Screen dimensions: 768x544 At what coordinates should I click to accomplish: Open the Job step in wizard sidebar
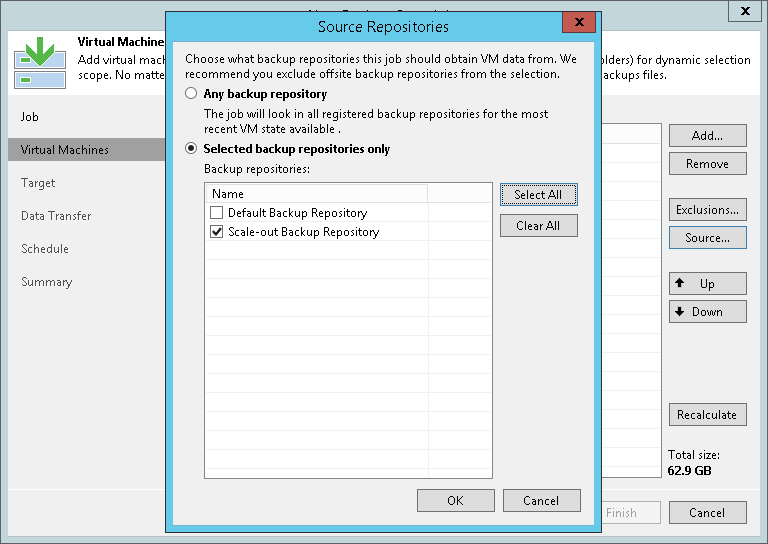[x=29, y=117]
